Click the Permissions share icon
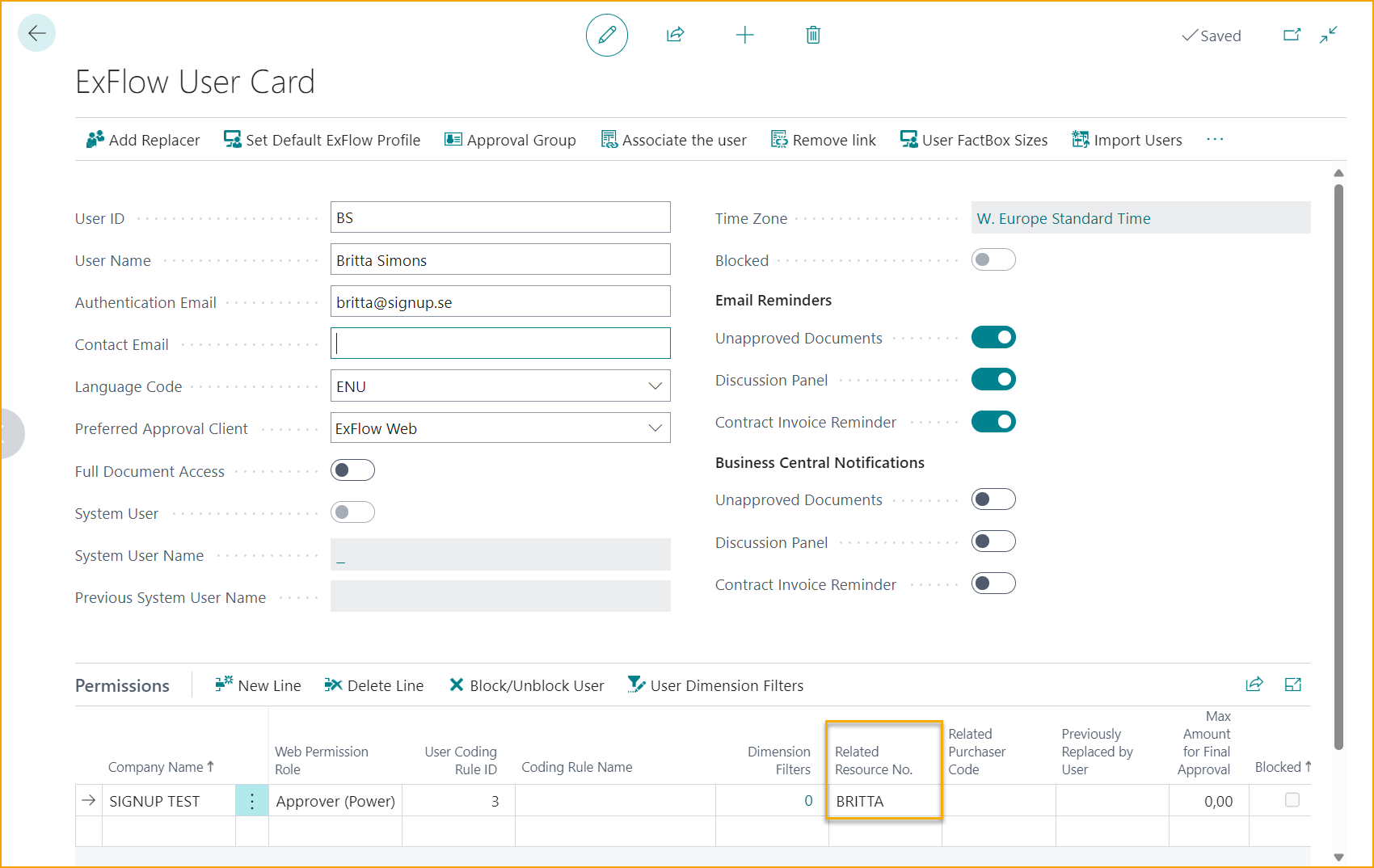1374x868 pixels. [x=1254, y=685]
